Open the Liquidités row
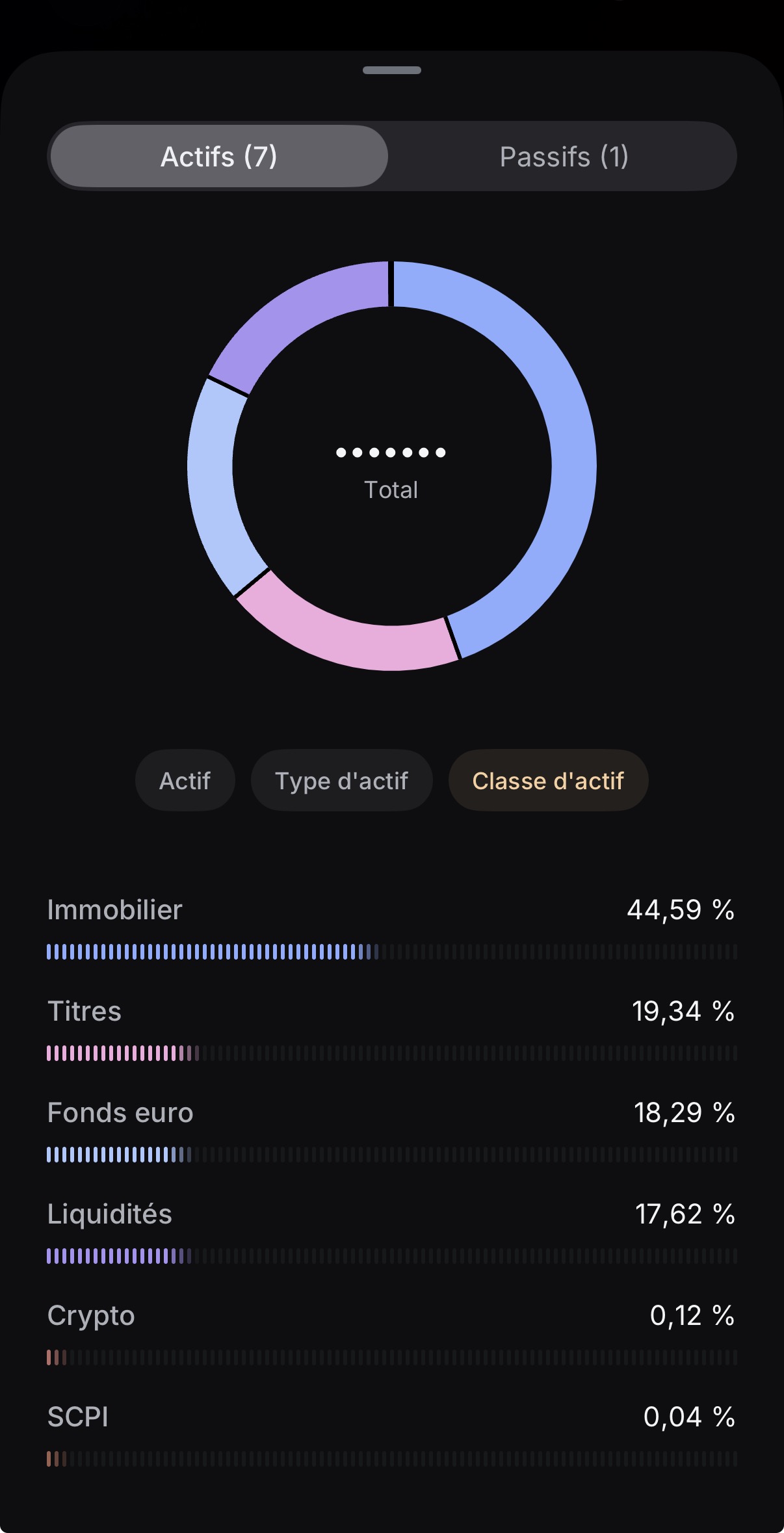This screenshot has width=784, height=1533. click(x=391, y=1231)
